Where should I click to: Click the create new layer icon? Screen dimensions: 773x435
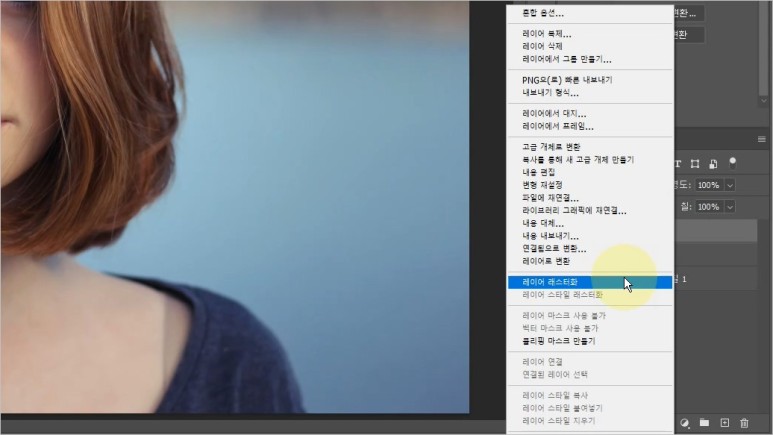pos(725,423)
